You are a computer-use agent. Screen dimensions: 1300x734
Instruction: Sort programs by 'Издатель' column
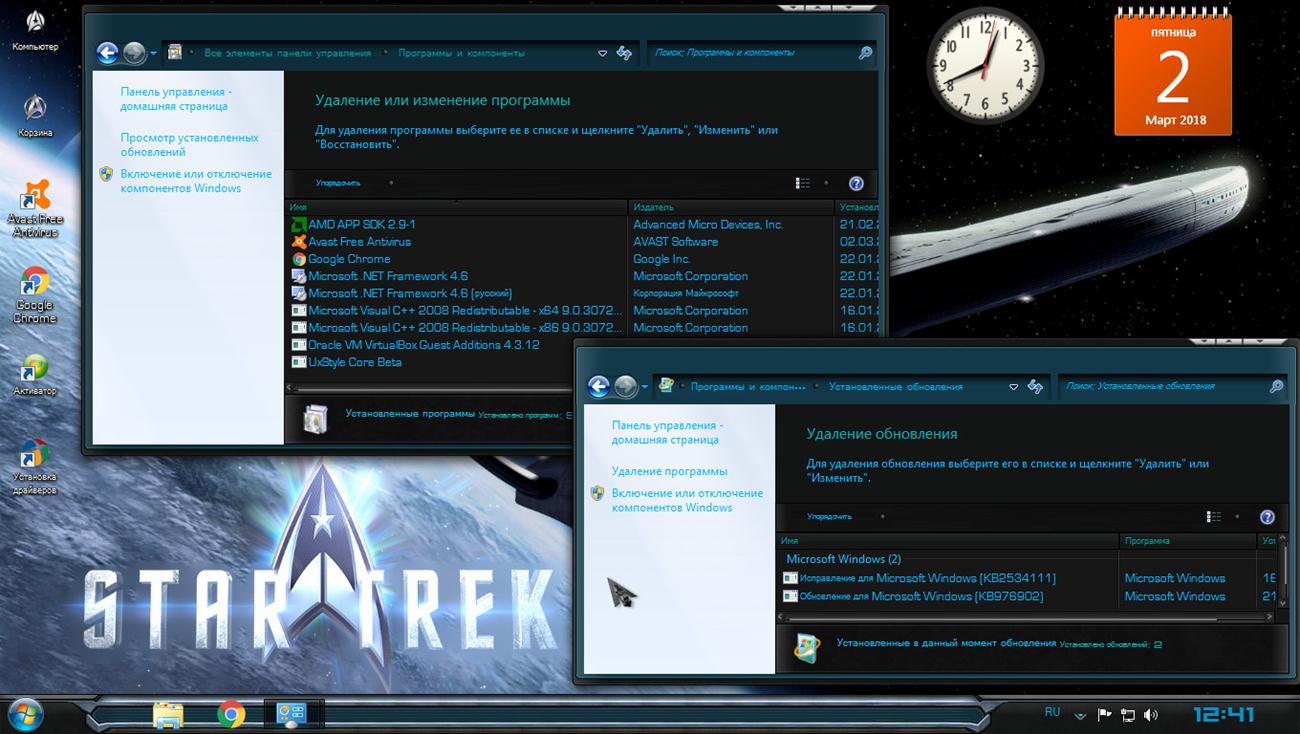pyautogui.click(x=731, y=207)
